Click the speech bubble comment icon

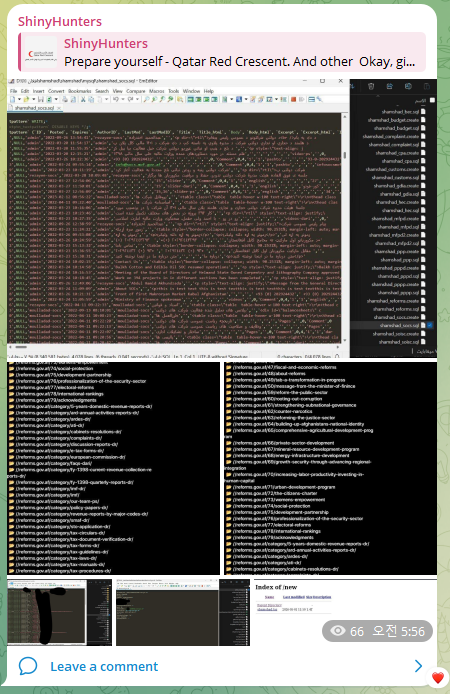point(28,666)
